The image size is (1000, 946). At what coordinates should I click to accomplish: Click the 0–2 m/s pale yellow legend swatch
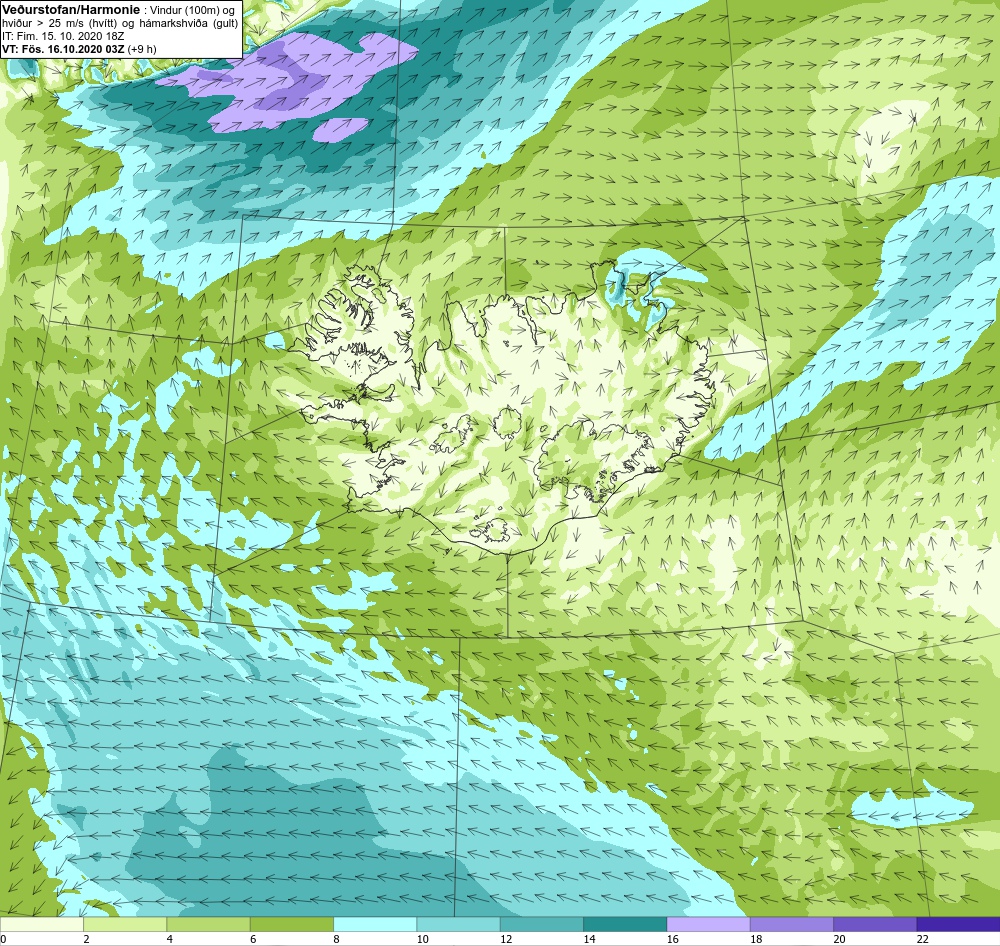click(x=41, y=924)
